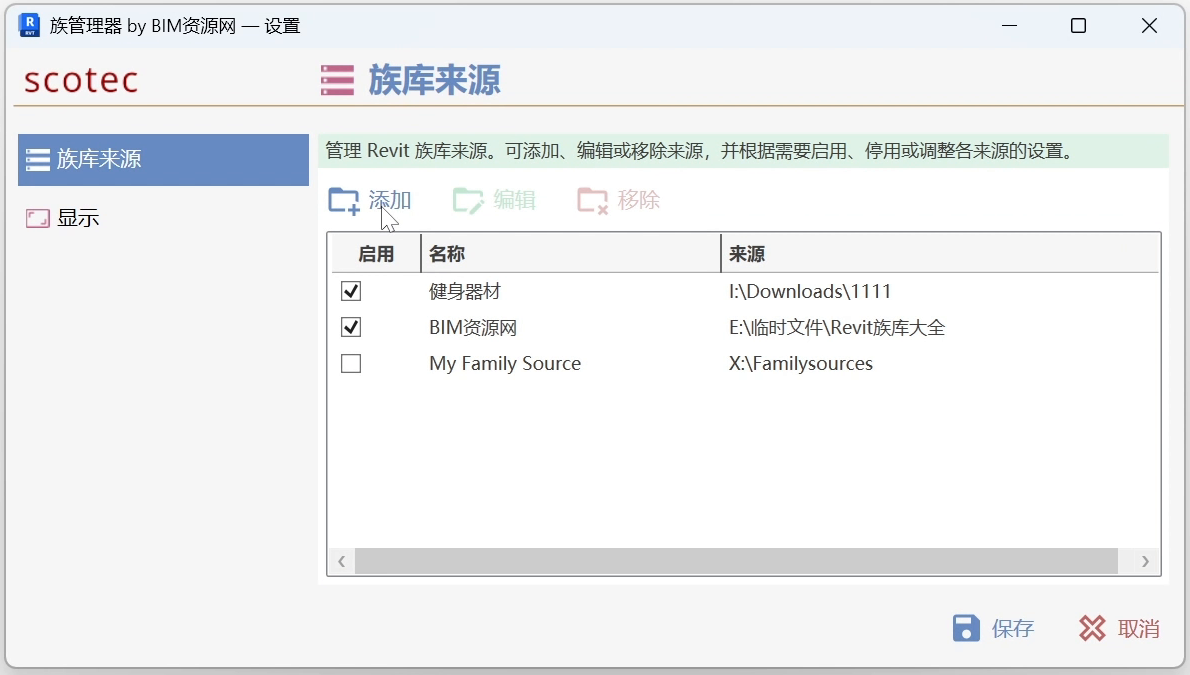Click the 编辑 text label

[x=515, y=200]
